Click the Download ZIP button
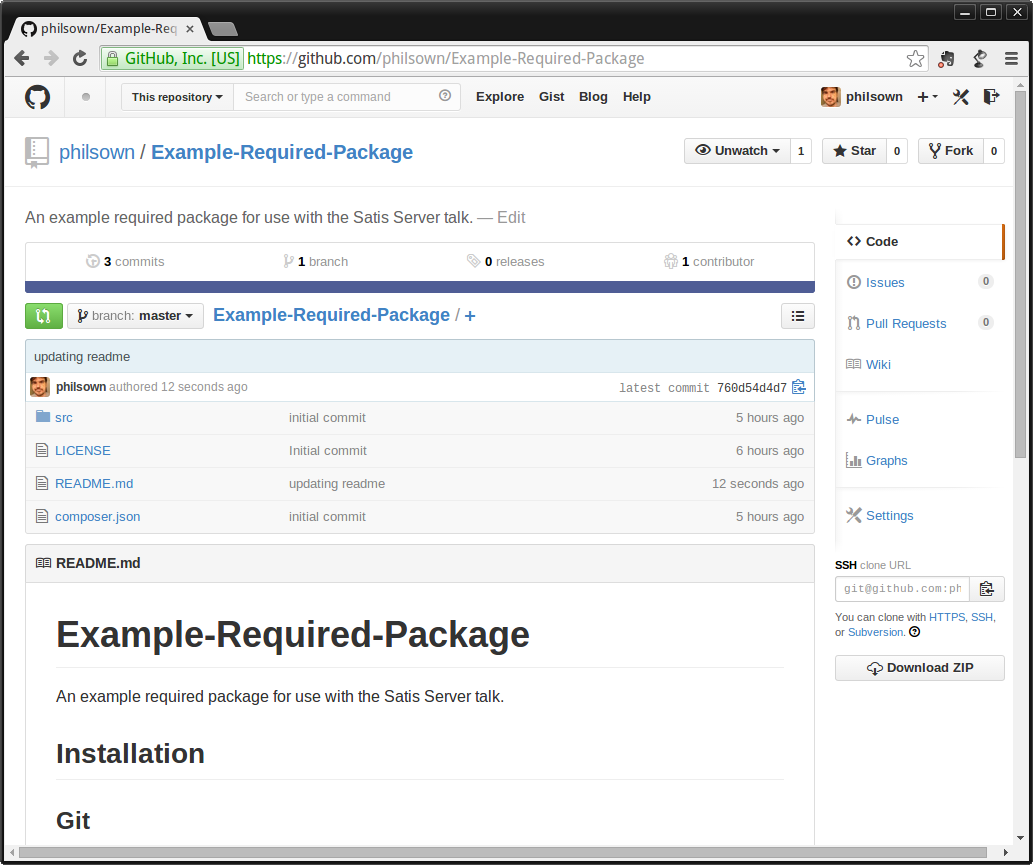Image resolution: width=1033 pixels, height=865 pixels. [x=920, y=667]
